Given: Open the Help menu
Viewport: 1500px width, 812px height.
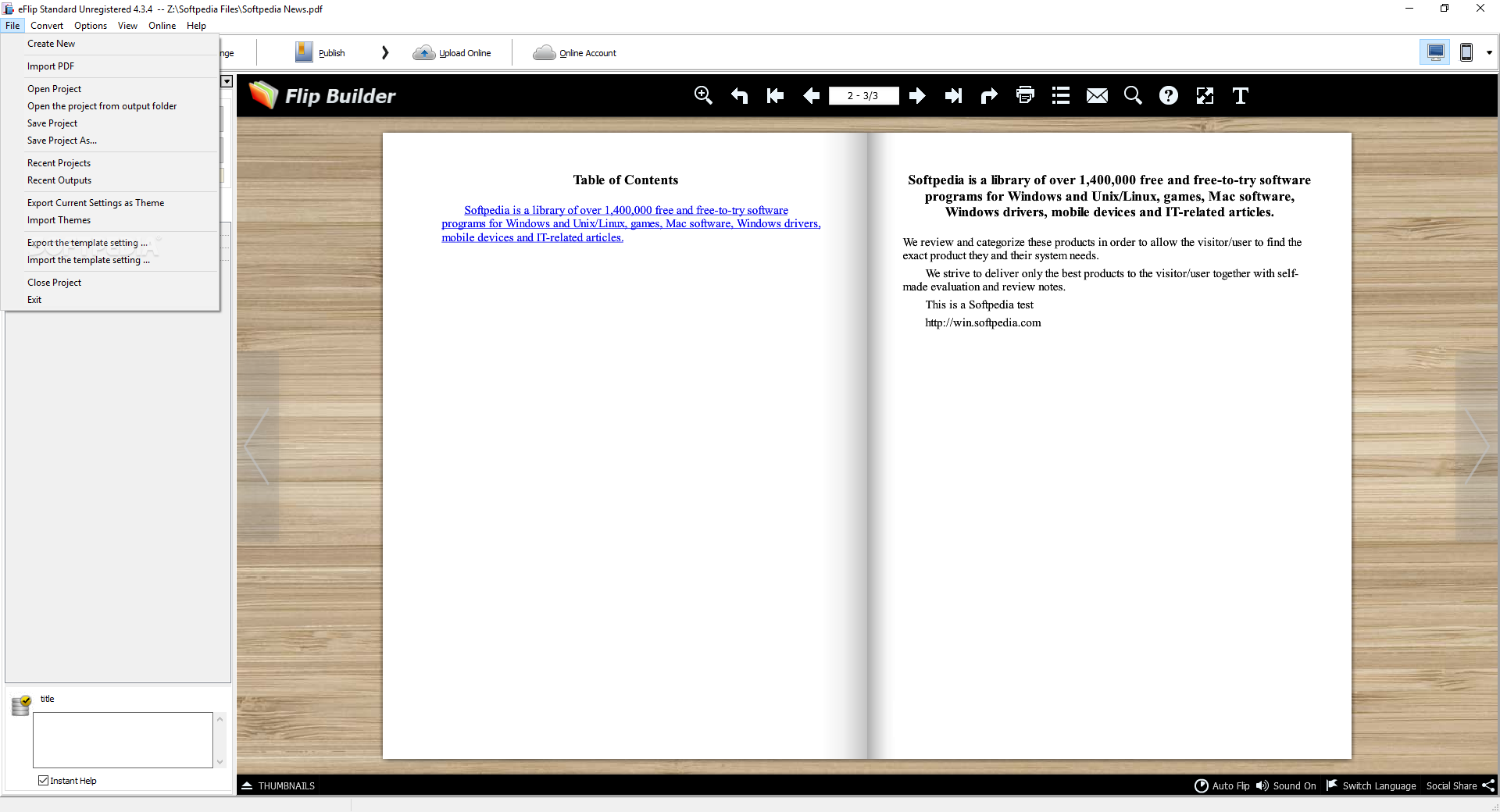Looking at the screenshot, I should pyautogui.click(x=196, y=25).
